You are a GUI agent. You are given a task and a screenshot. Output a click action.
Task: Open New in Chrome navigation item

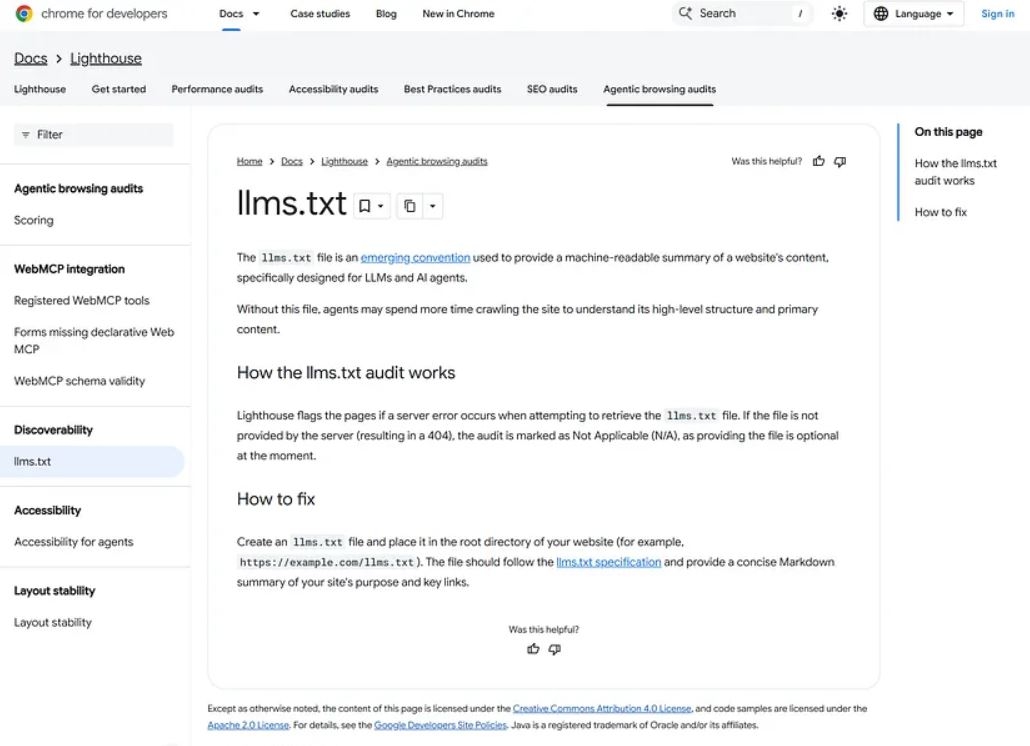pyautogui.click(x=459, y=14)
